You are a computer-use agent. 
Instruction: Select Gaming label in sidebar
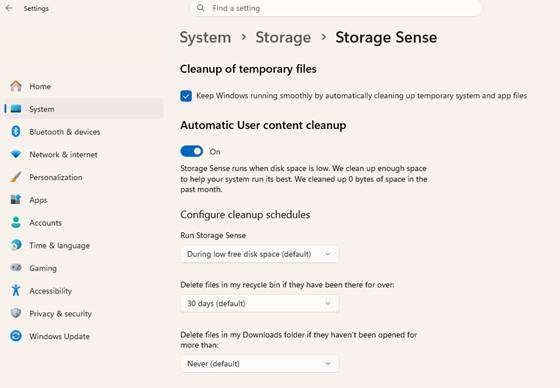click(43, 268)
